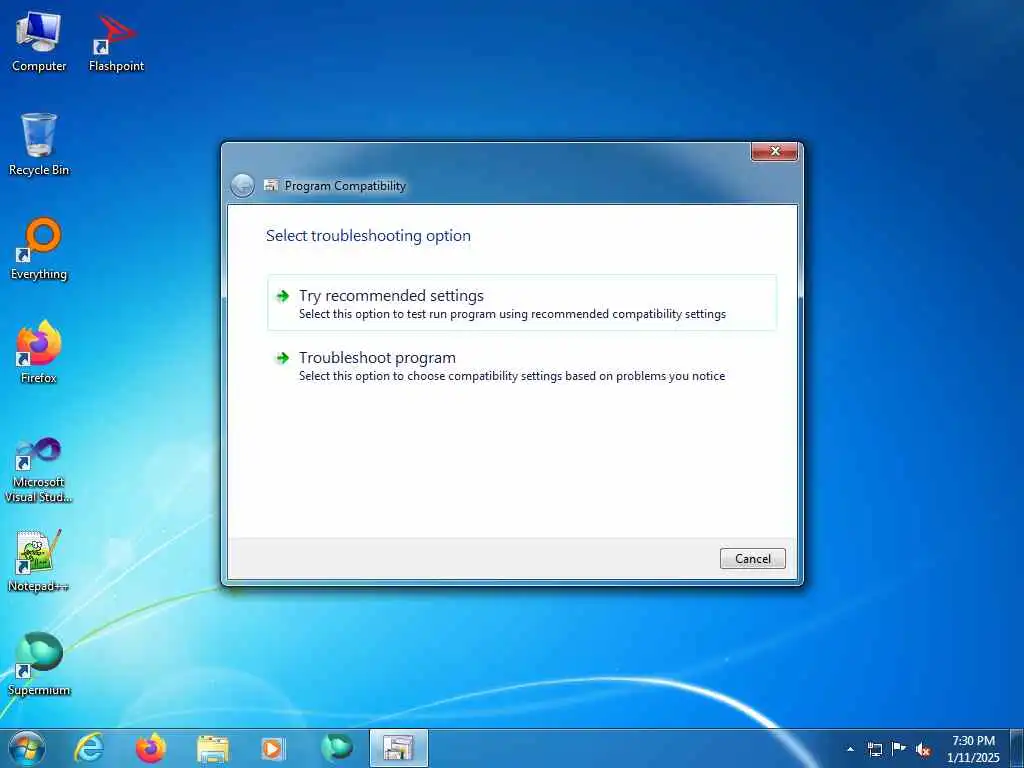The width and height of the screenshot is (1024, 768).
Task: Click the Cancel button
Action: click(x=752, y=558)
